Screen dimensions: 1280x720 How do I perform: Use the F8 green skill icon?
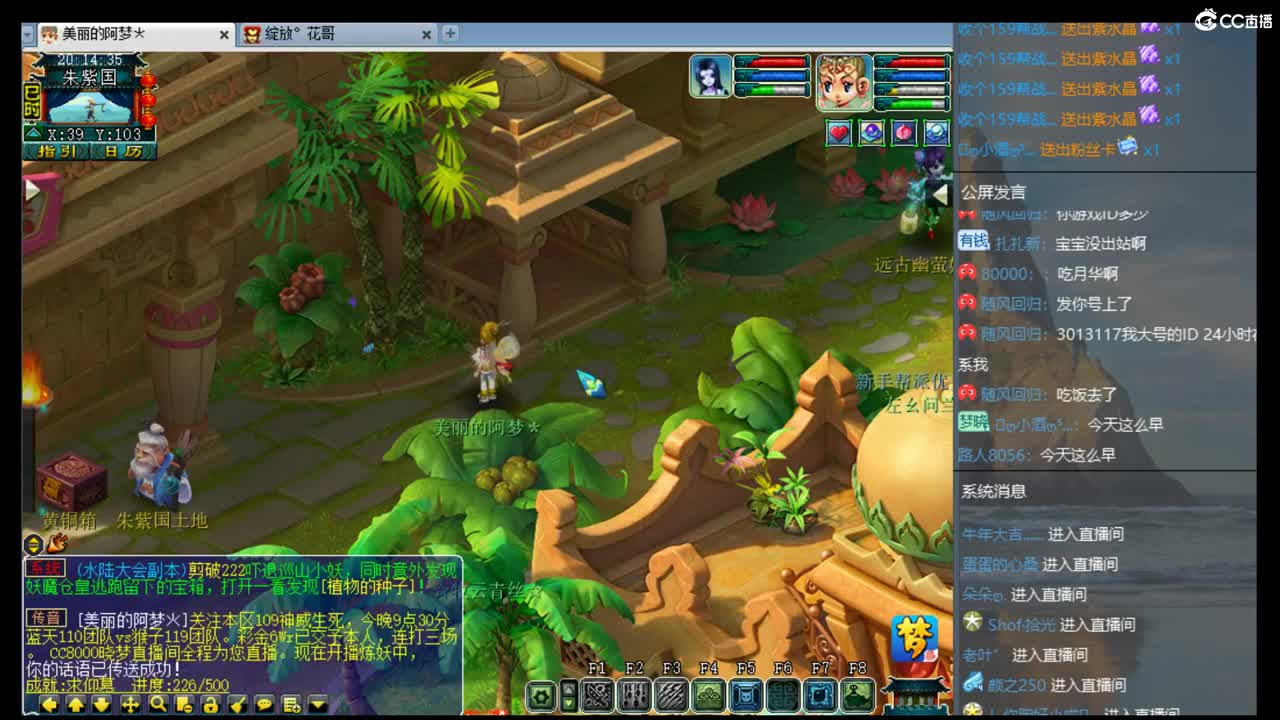click(x=857, y=695)
